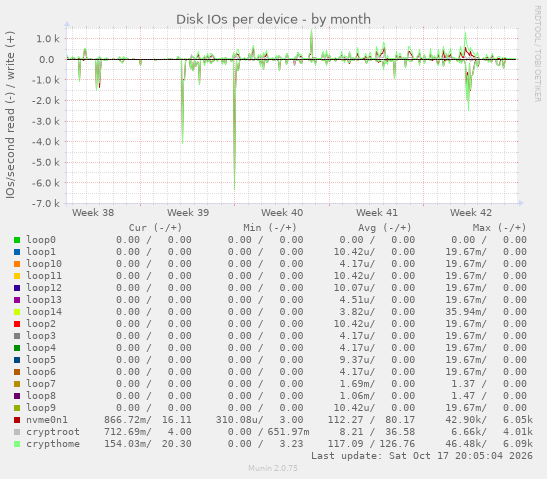The width and height of the screenshot is (547, 479).
Task: Click the Avg (-/+) column header
Action: (x=385, y=228)
